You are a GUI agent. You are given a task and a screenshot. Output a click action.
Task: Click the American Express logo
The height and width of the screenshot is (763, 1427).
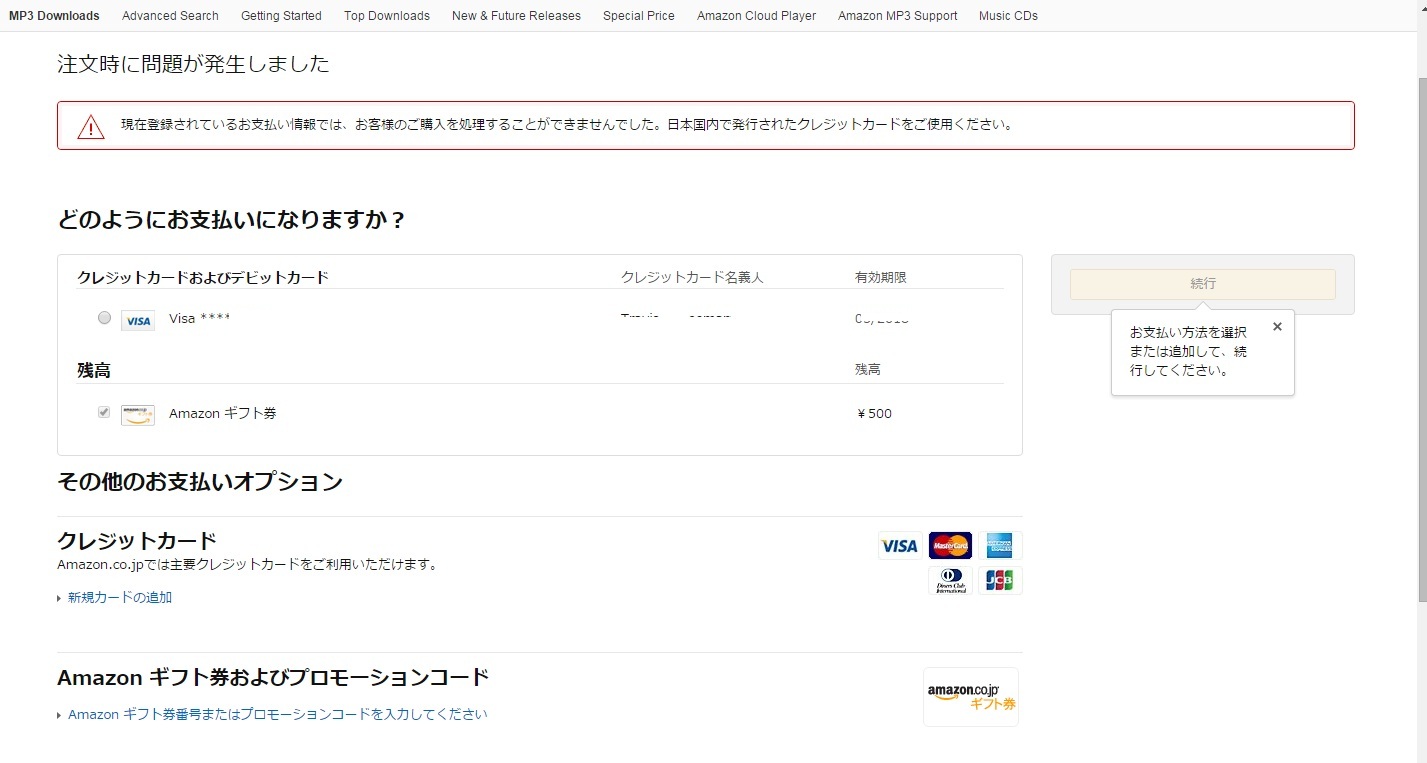(1000, 546)
